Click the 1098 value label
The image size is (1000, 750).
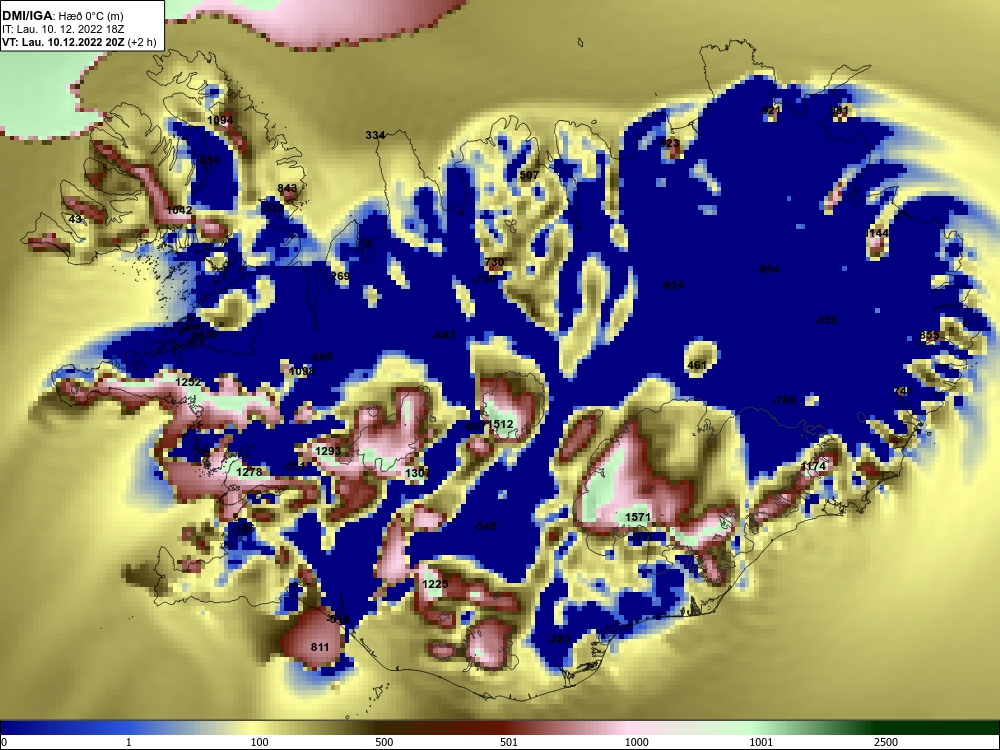click(x=302, y=371)
